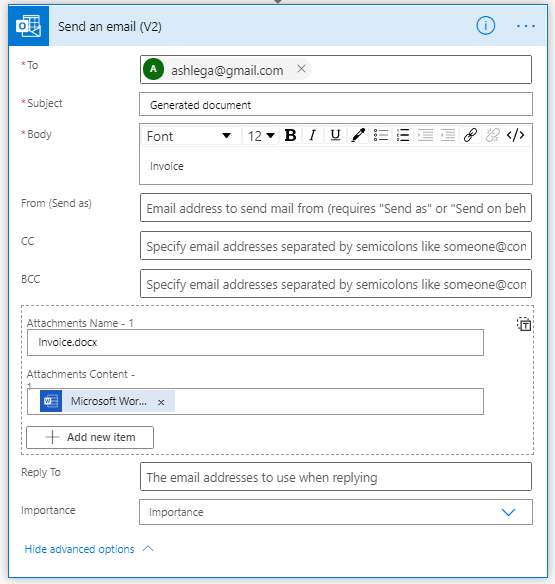This screenshot has height=584, width=555.
Task: Add new attachment item
Action: point(90,437)
